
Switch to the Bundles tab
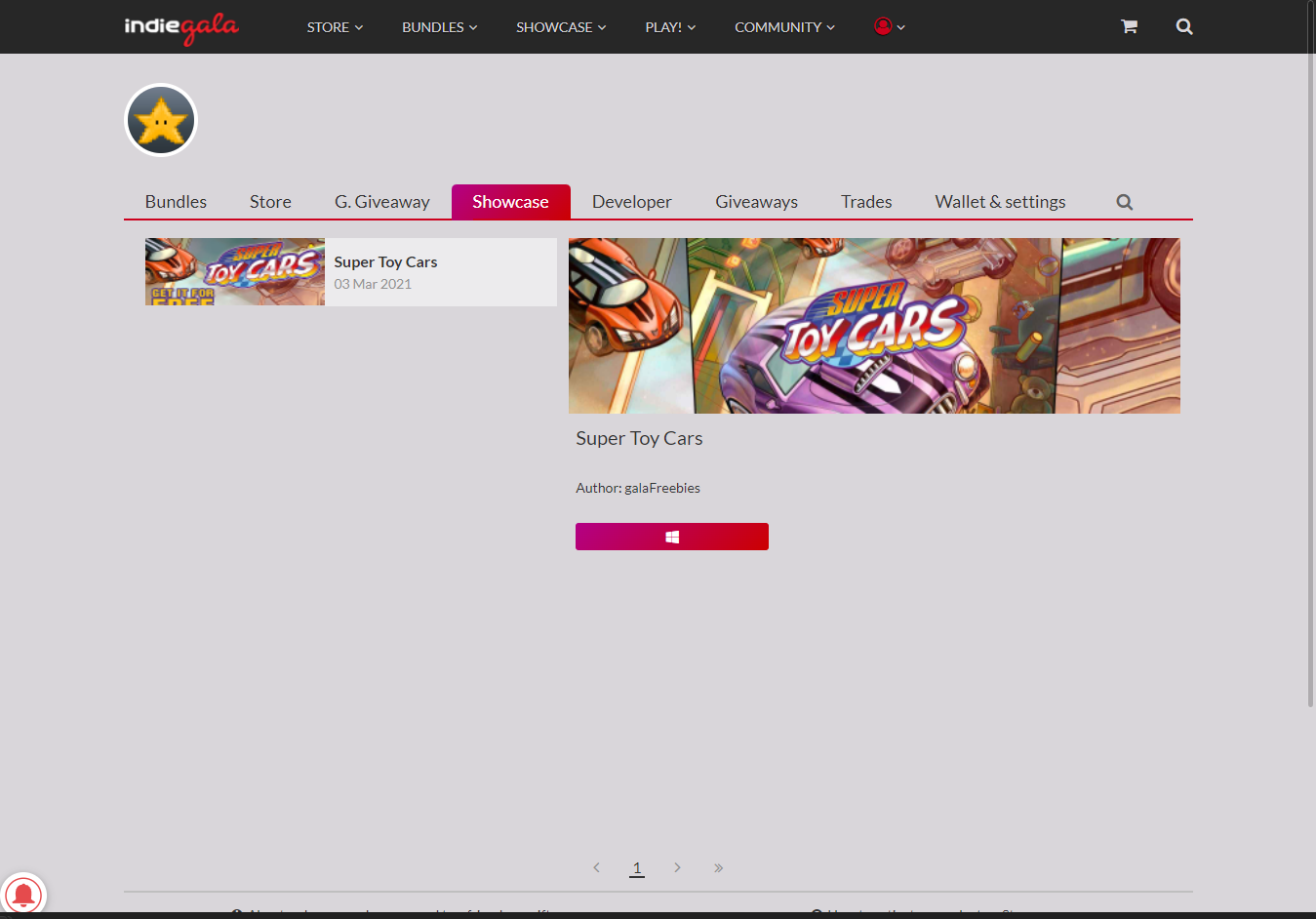tap(176, 202)
